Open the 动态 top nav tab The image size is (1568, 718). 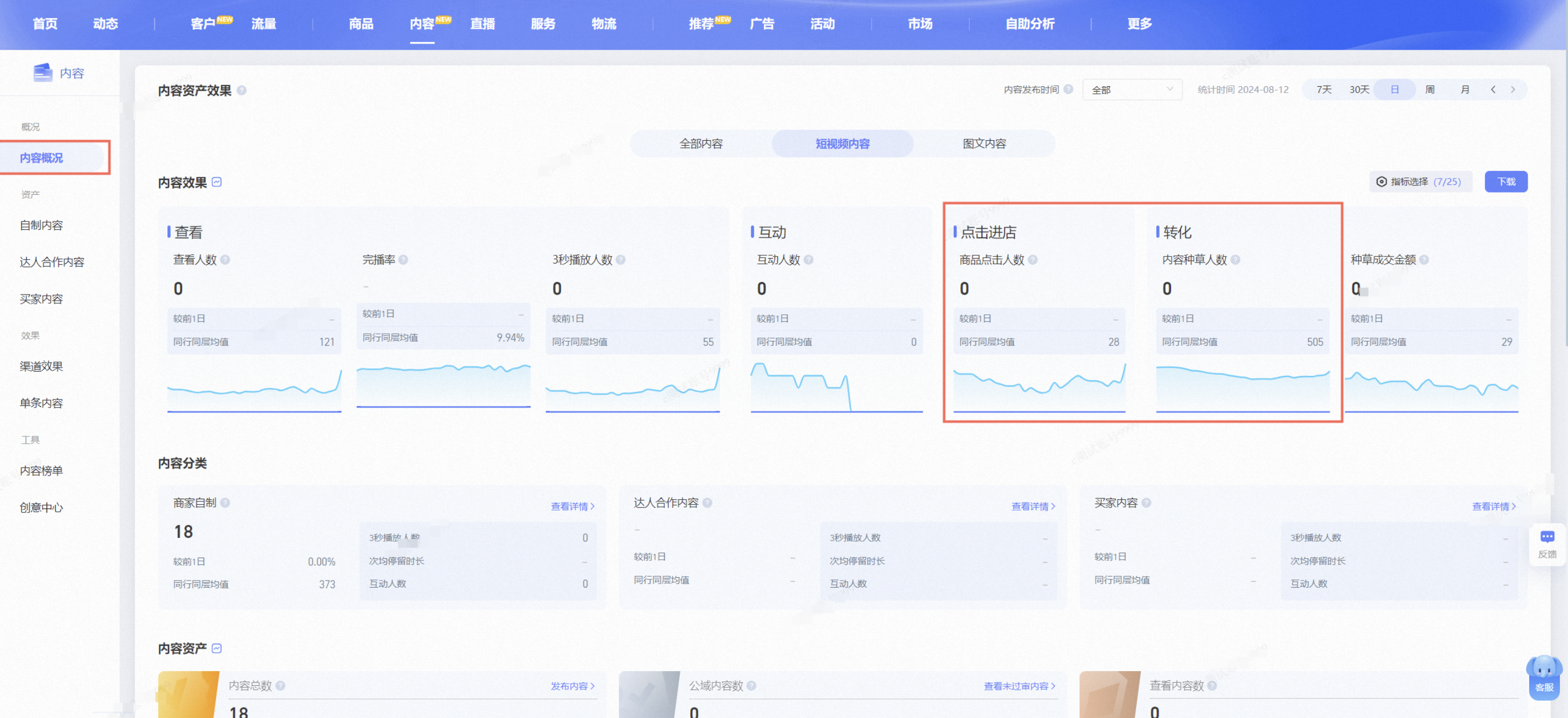[105, 23]
